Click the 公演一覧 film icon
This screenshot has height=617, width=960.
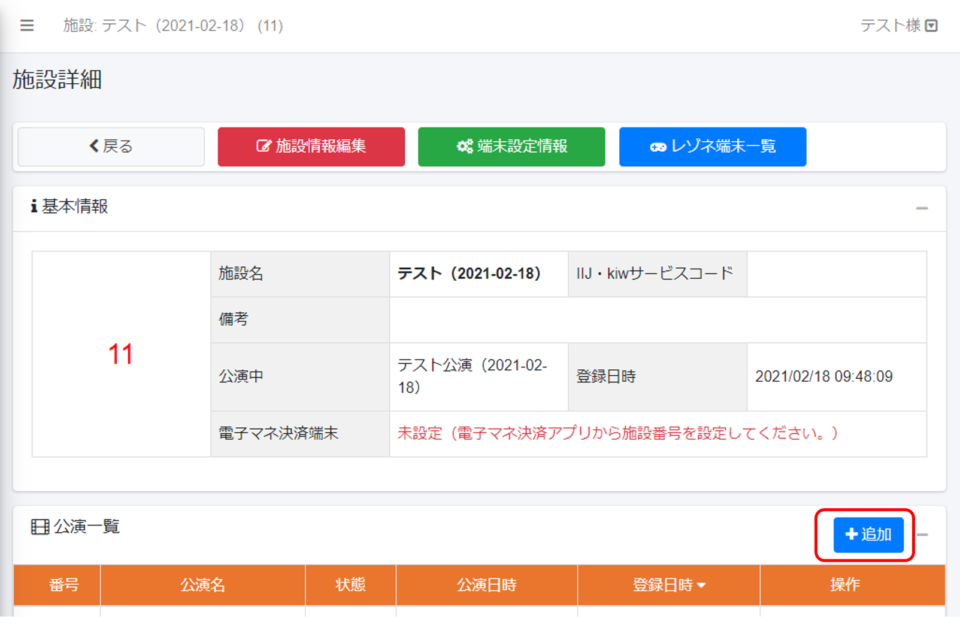[x=39, y=527]
